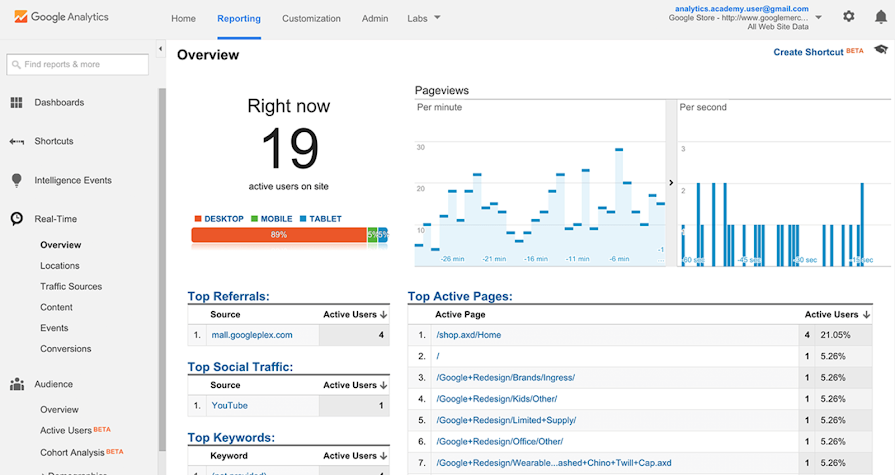Viewport: 895px width, 475px height.
Task: Click mall.googleplex.com referral source
Action: (252, 335)
